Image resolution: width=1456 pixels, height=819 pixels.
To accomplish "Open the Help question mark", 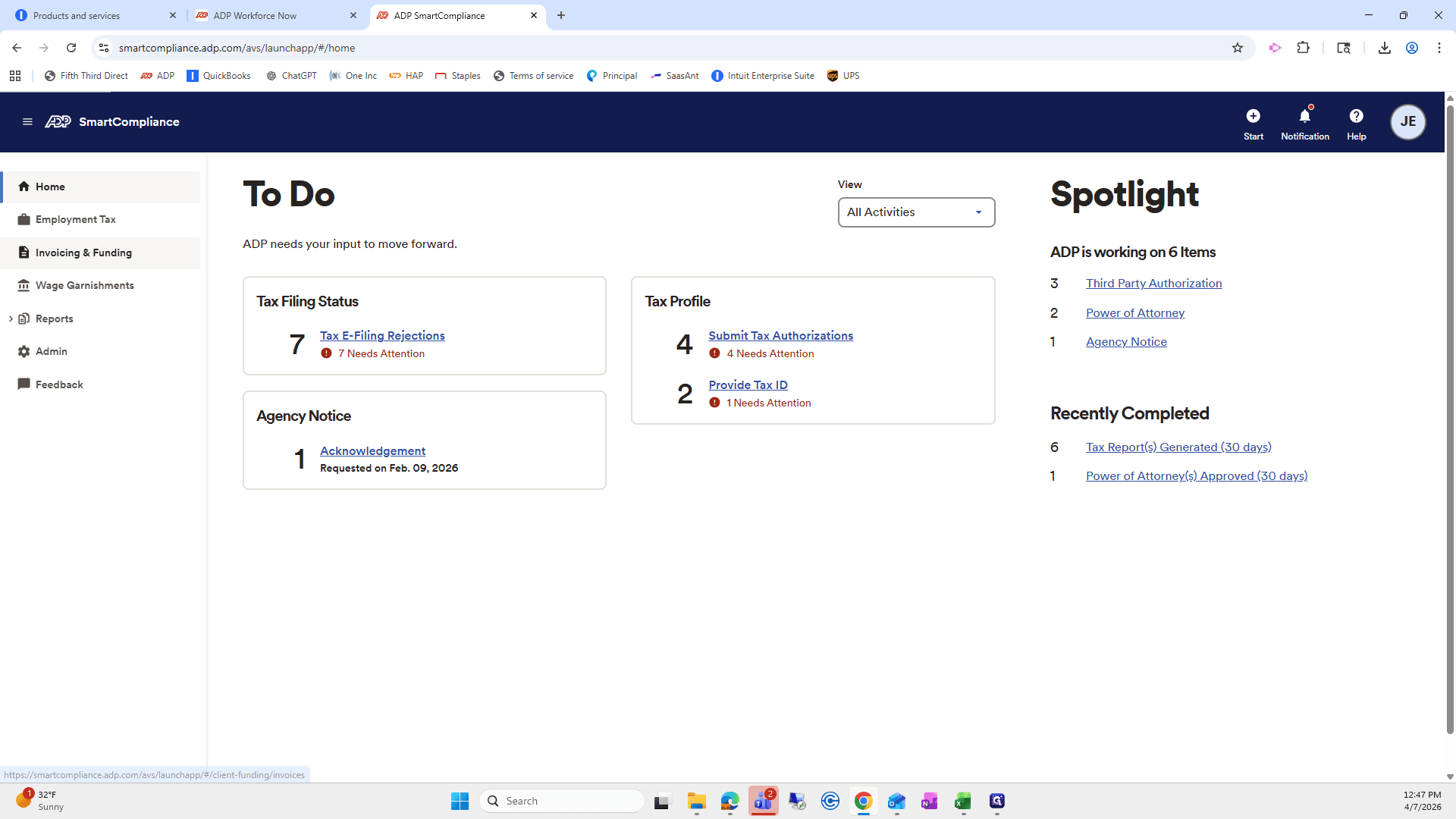I will pos(1356,116).
